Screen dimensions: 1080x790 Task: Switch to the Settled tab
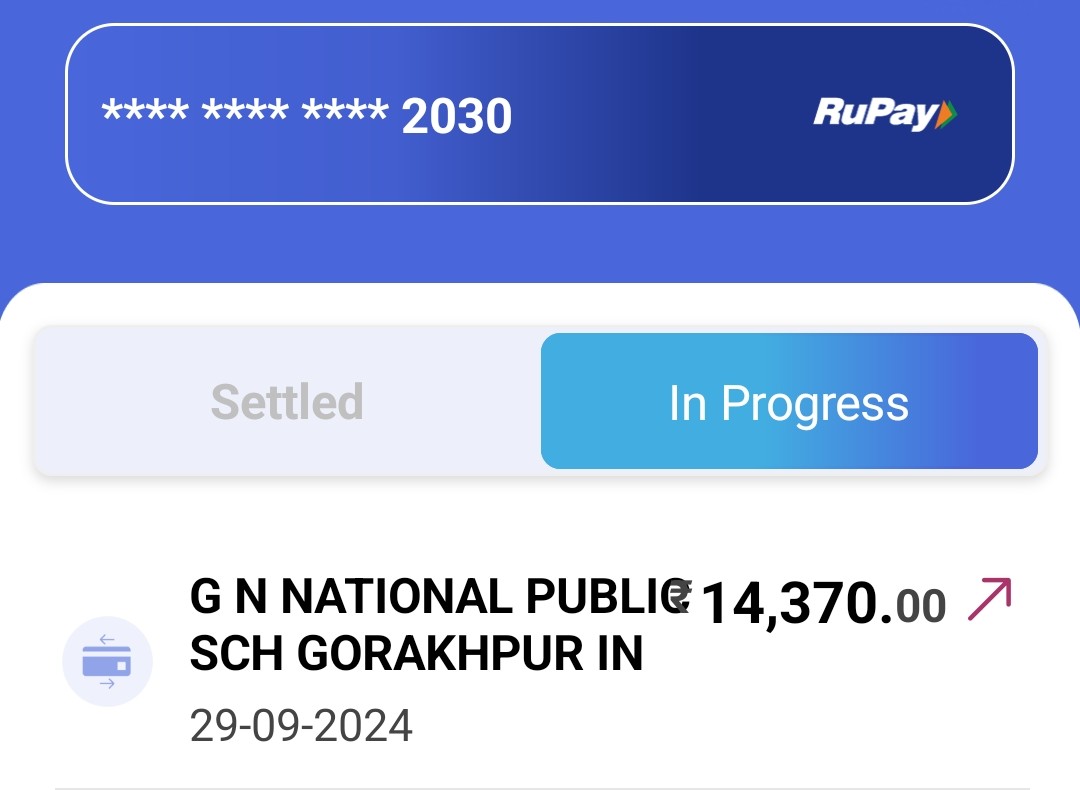click(287, 402)
